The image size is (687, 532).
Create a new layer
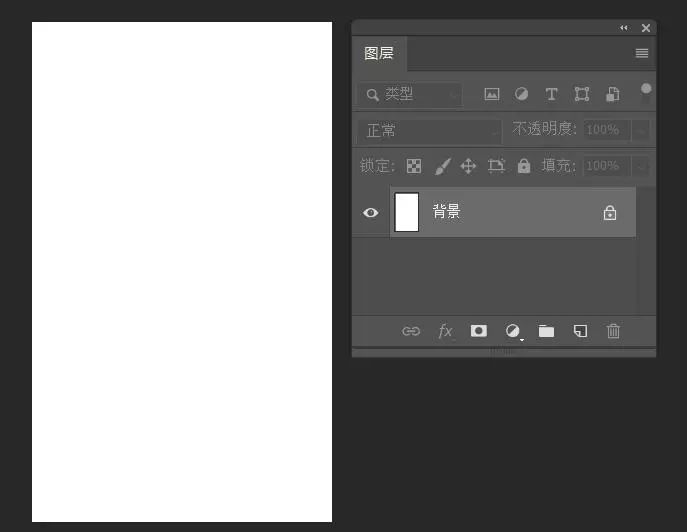pyautogui.click(x=580, y=331)
